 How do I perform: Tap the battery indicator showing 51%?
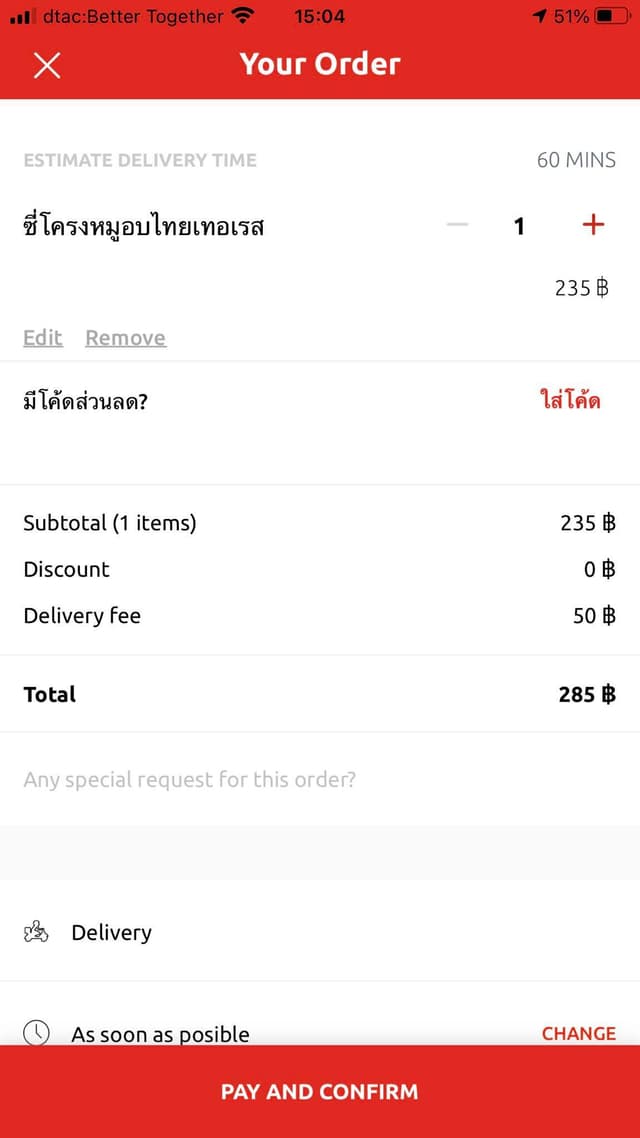[x=610, y=15]
